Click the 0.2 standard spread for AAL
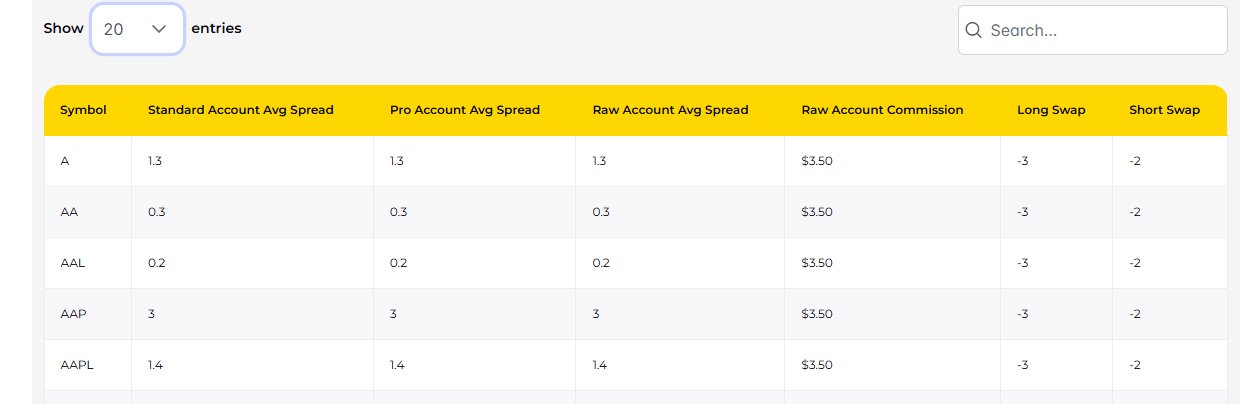 pos(156,263)
